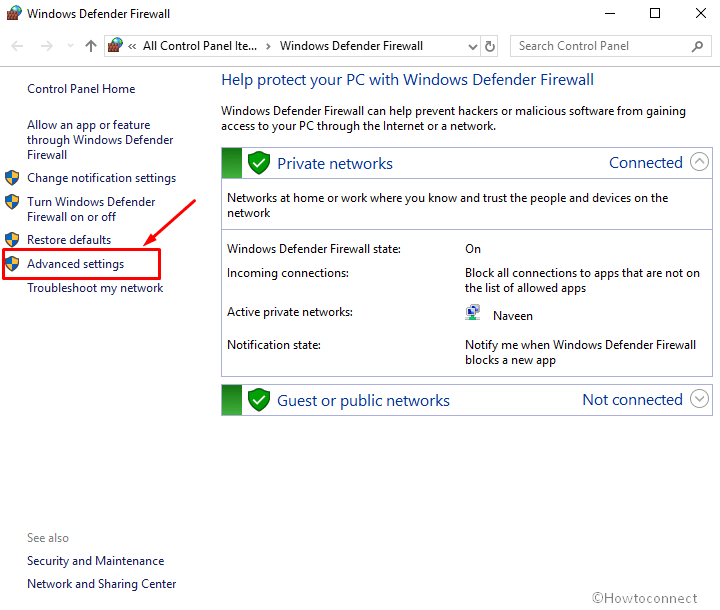Expand the address bar history dropdown
Screen dimensions: 720x610
[472, 46]
